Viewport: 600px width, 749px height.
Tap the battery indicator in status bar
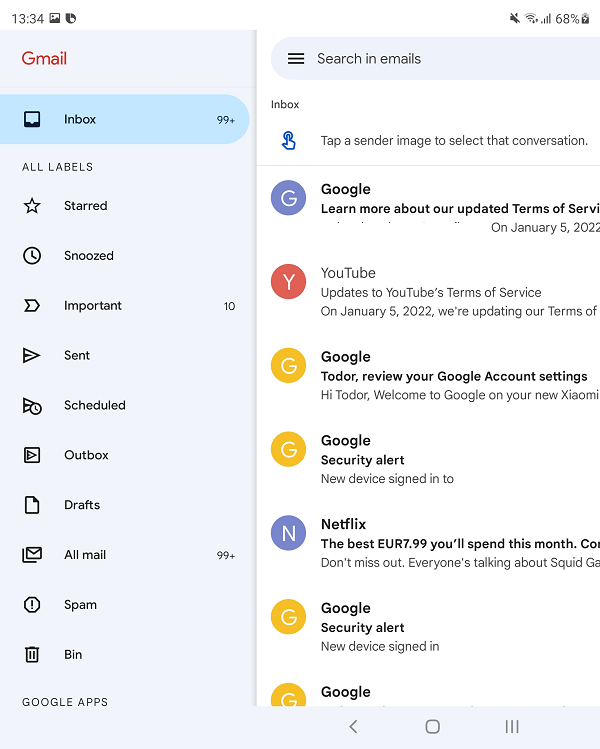click(585, 19)
